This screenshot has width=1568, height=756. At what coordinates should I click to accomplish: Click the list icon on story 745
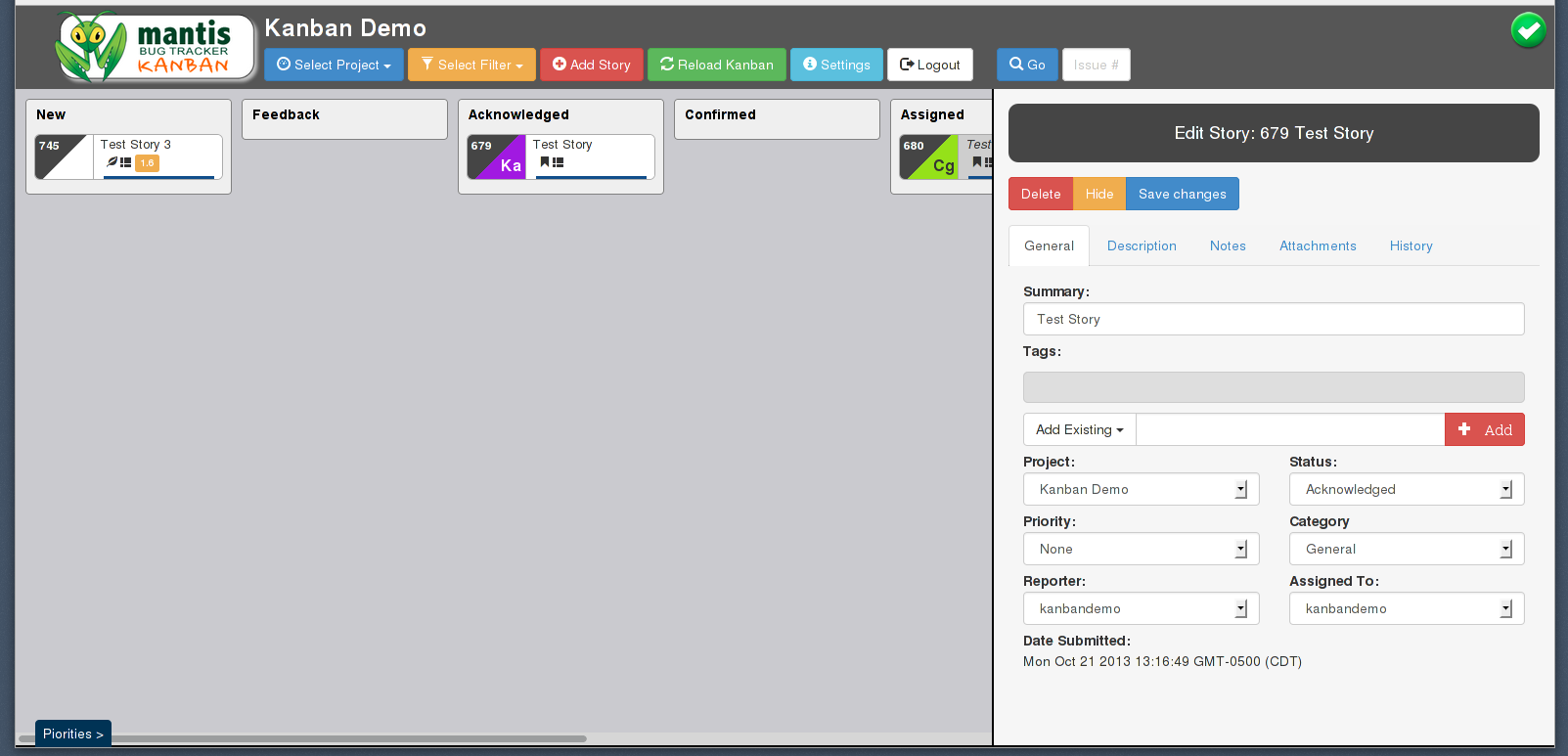click(126, 162)
